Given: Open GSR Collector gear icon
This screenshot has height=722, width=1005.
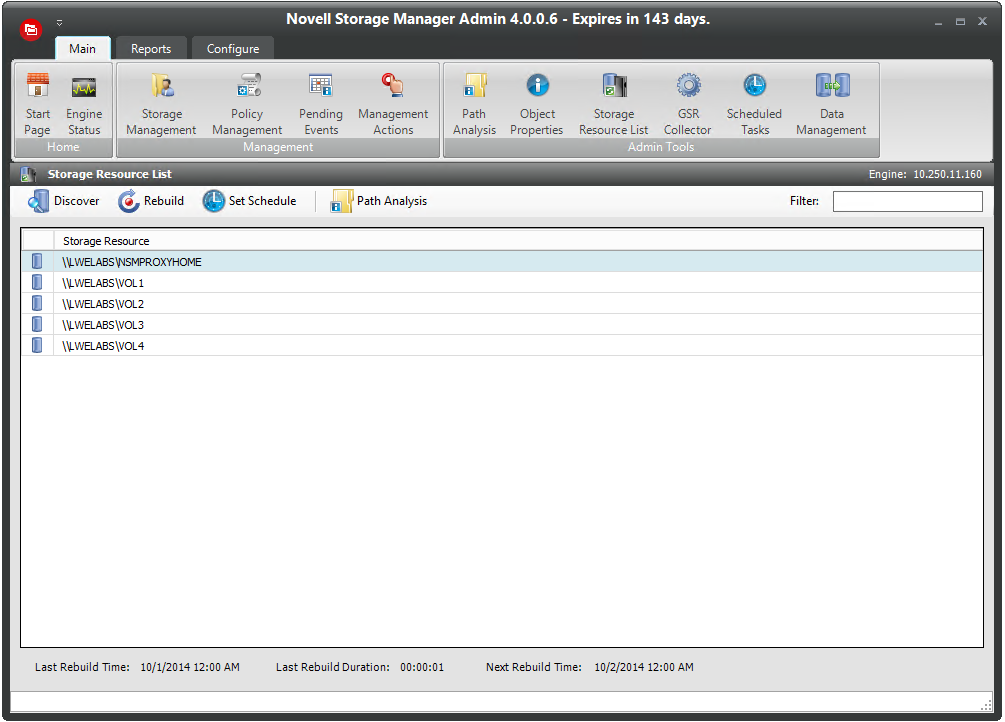Looking at the screenshot, I should click(688, 104).
